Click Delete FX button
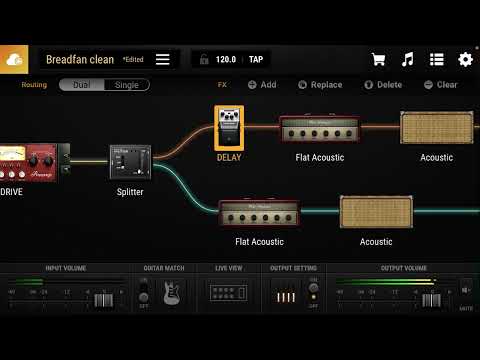The image size is (480, 360). pos(383,85)
